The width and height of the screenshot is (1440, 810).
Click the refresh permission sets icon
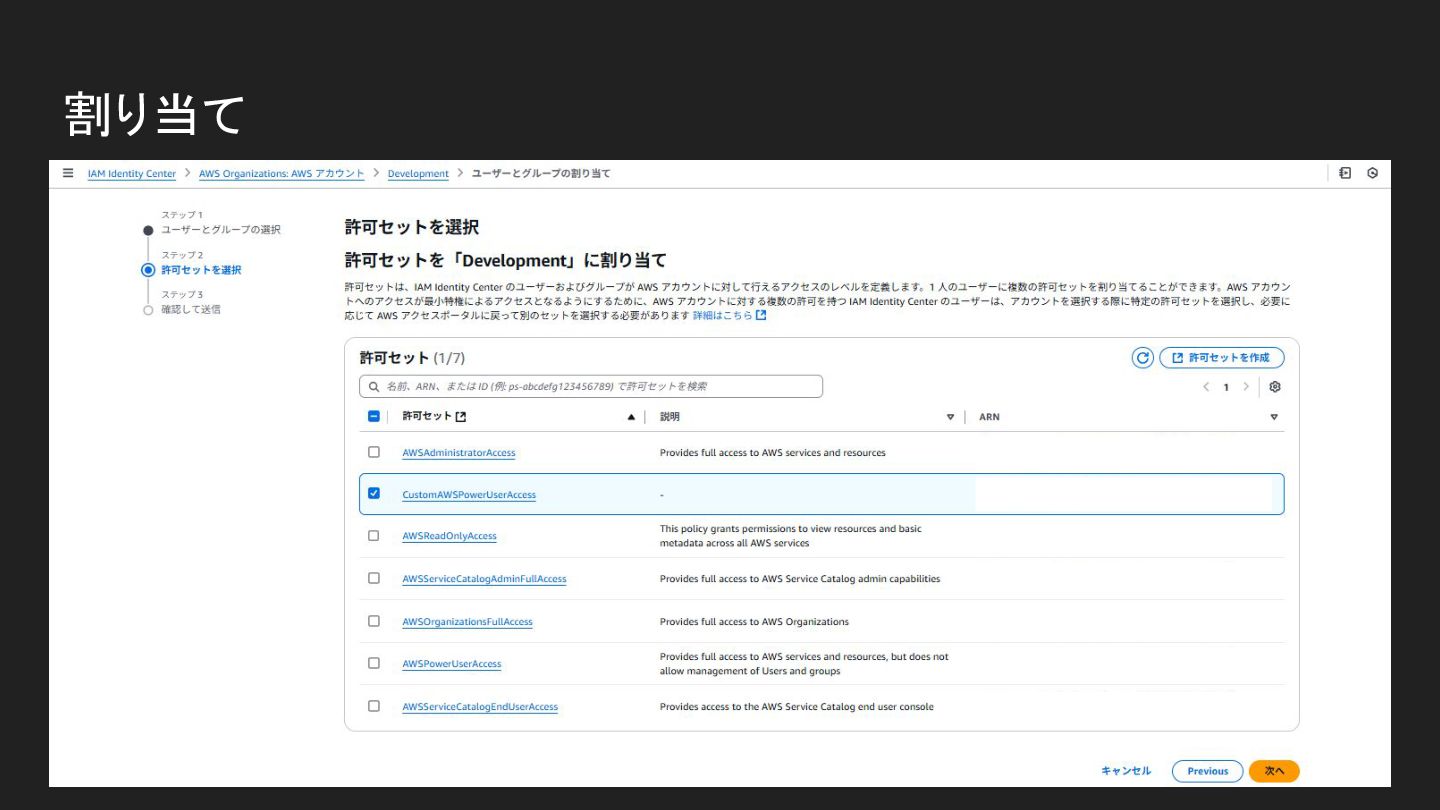(1143, 358)
